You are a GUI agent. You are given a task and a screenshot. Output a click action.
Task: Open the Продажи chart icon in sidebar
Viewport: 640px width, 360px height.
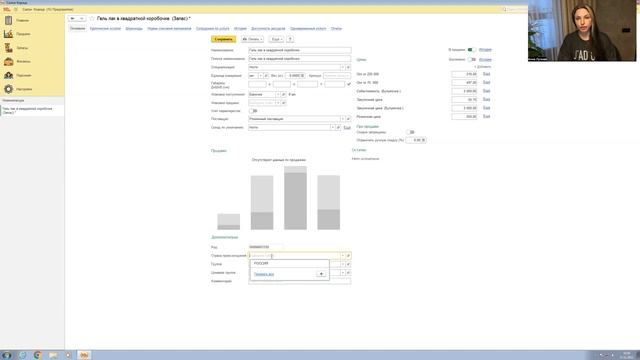click(x=9, y=34)
